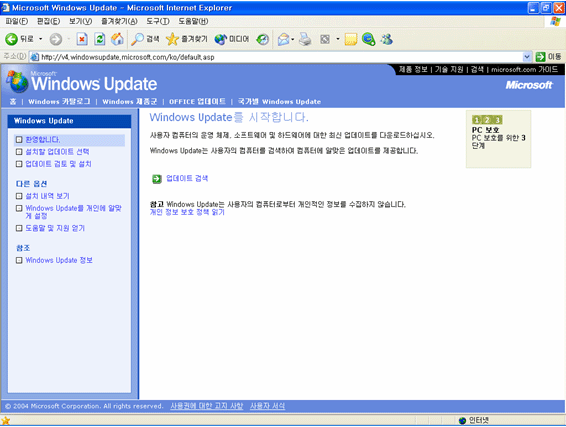Select 환영합니다 in the sidebar
The height and width of the screenshot is (427, 566).
pos(43,140)
